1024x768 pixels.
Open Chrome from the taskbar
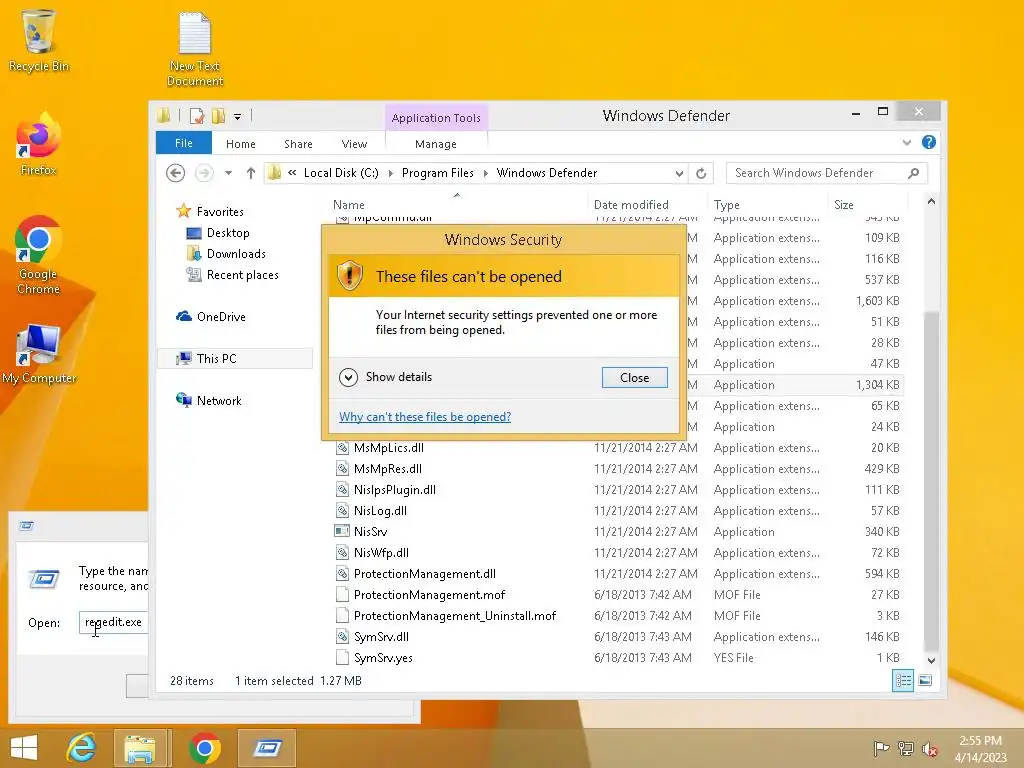pyautogui.click(x=204, y=748)
